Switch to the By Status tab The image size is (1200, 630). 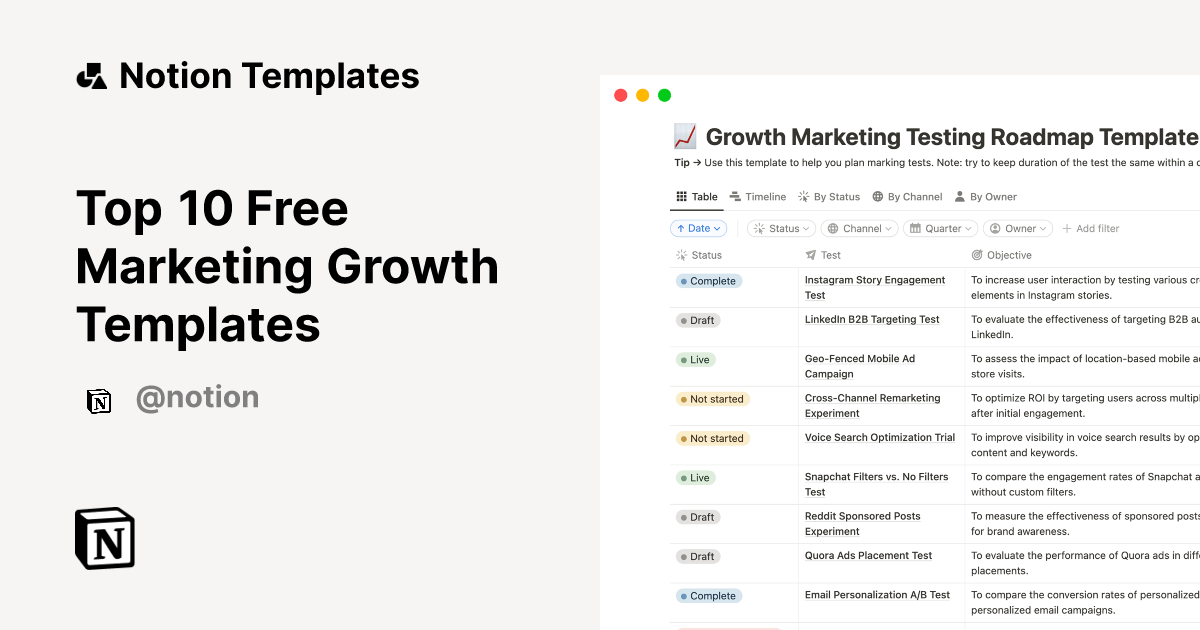tap(829, 196)
